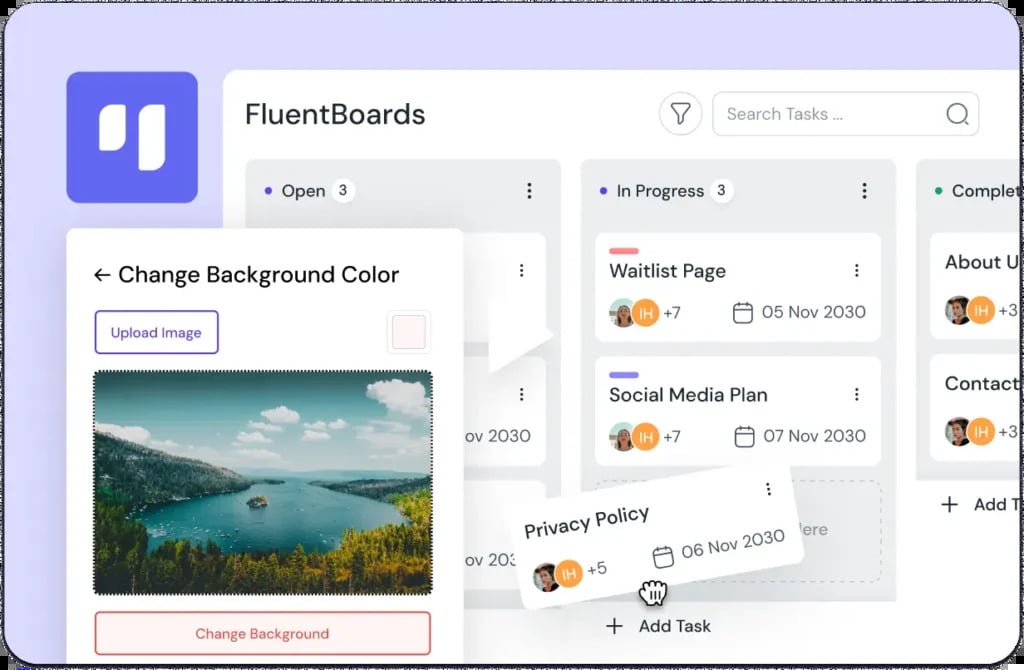This screenshot has height=670, width=1024.
Task: Open the three-dot menu on Waitlist Page card
Action: 856,270
